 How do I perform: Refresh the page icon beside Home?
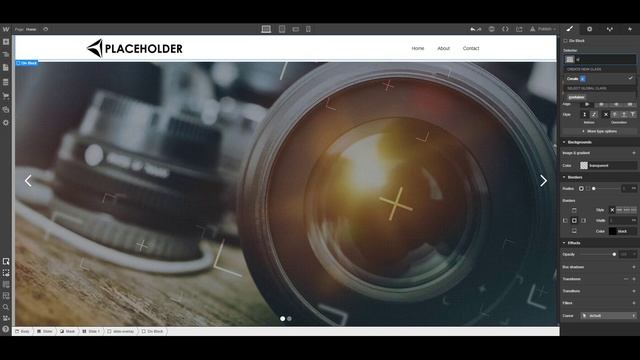coord(46,29)
